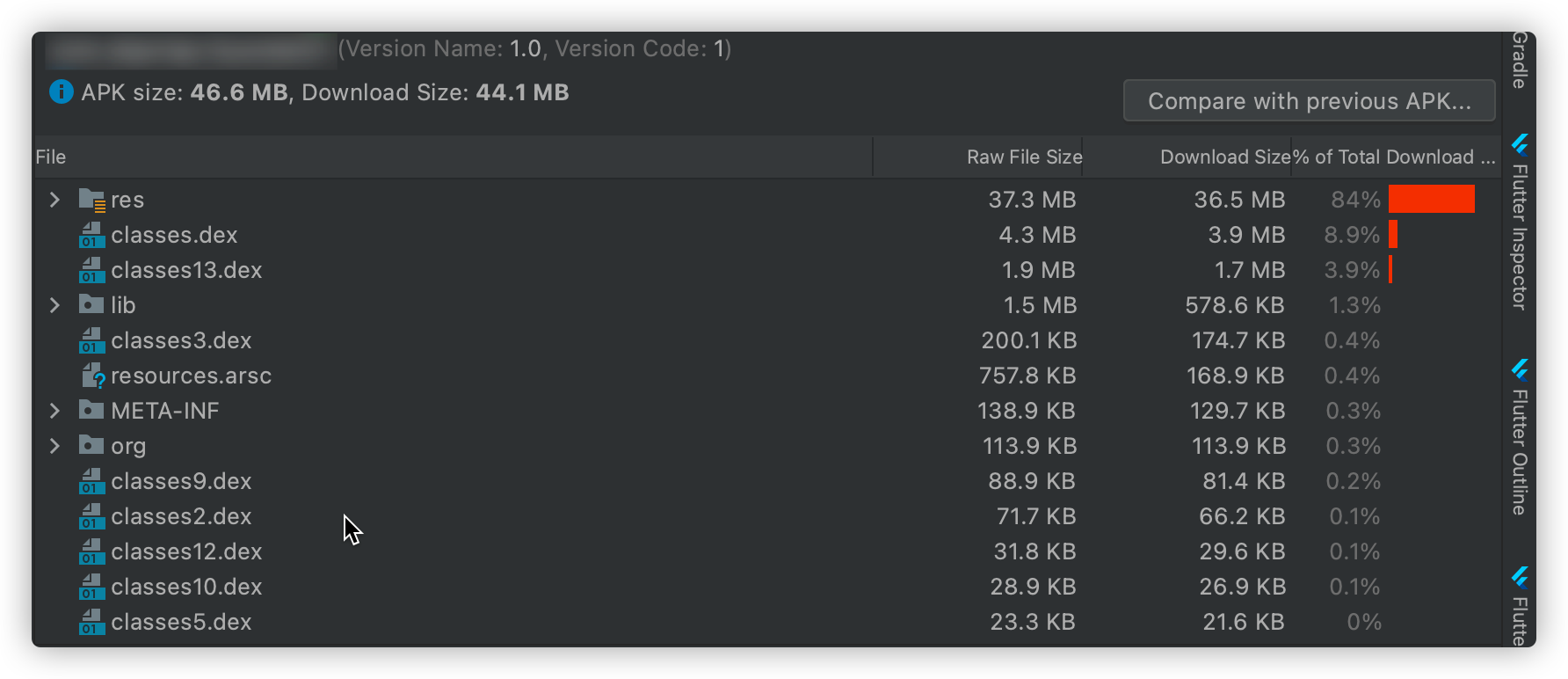Screen dimensions: 1568x679
Task: Sort by Download Size column header
Action: [x=1224, y=157]
